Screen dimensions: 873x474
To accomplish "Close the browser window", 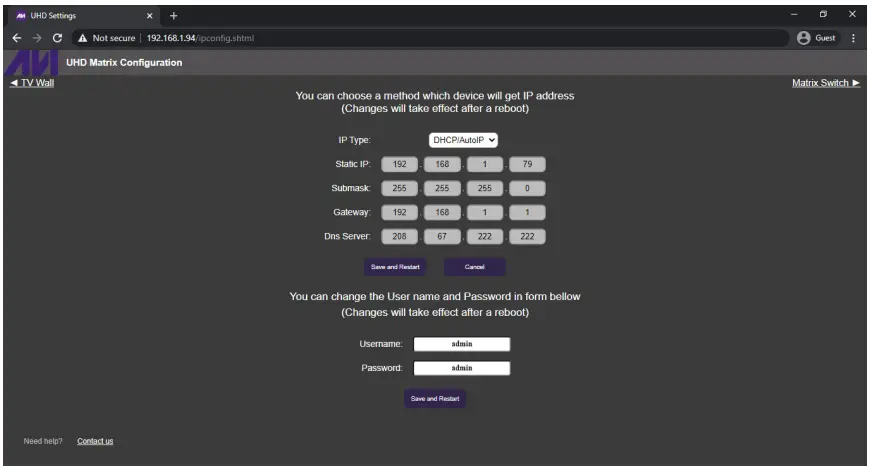I will (x=852, y=14).
